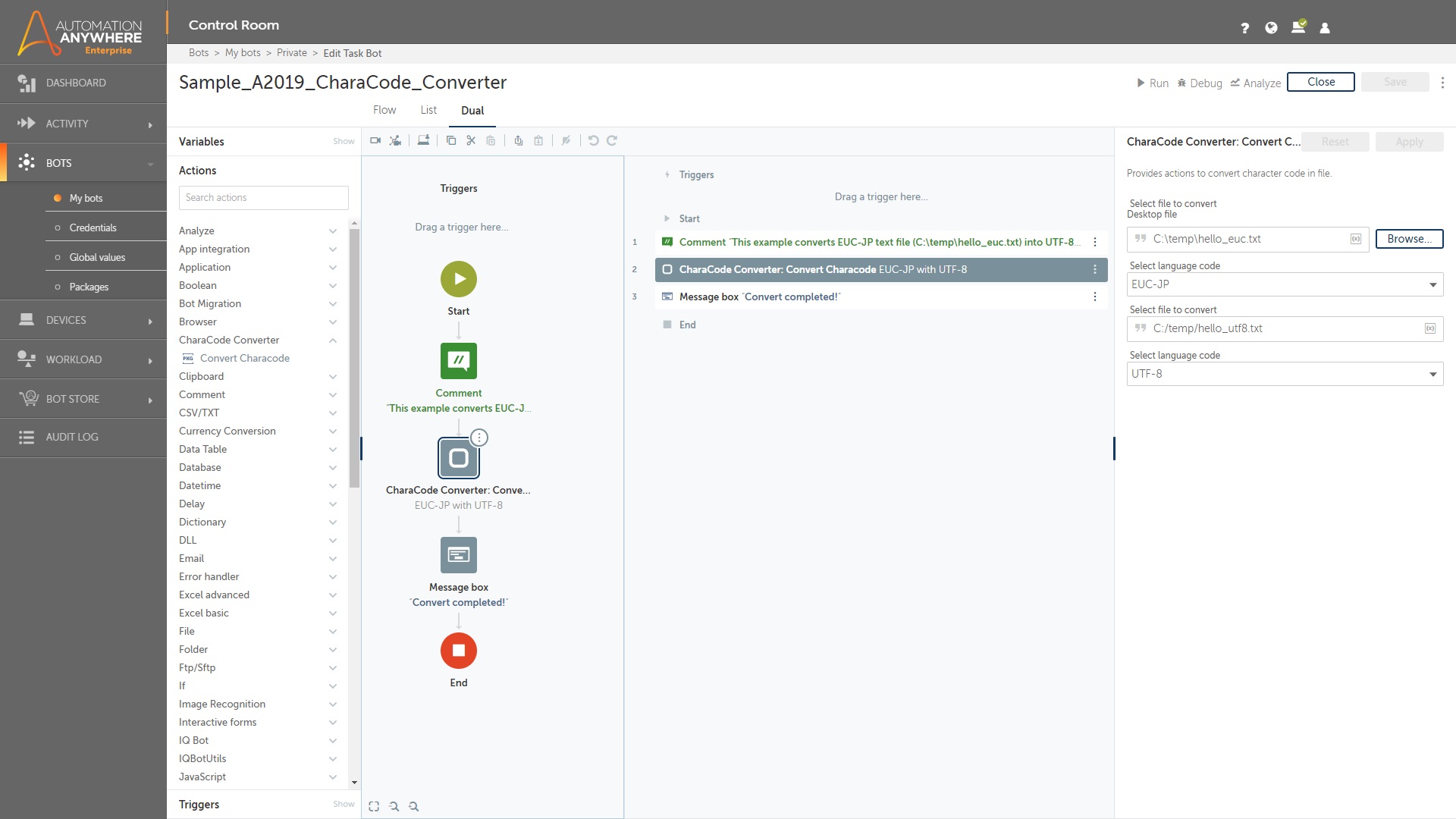Image resolution: width=1456 pixels, height=819 pixels.
Task: Open the EUC-JP language code dropdown
Action: click(1284, 284)
